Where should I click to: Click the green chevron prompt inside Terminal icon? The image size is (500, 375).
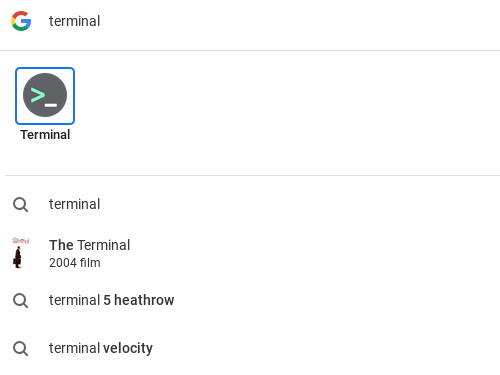(x=38, y=94)
